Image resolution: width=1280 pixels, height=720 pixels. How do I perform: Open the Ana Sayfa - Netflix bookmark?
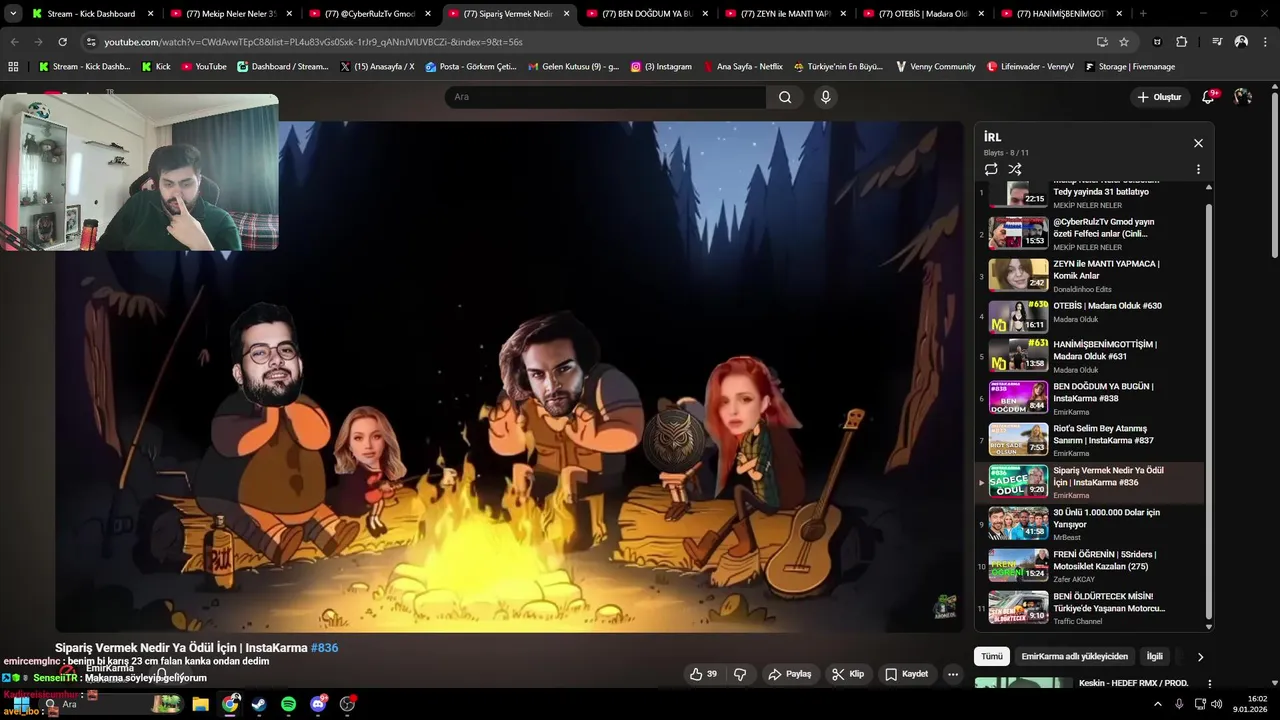pos(743,67)
